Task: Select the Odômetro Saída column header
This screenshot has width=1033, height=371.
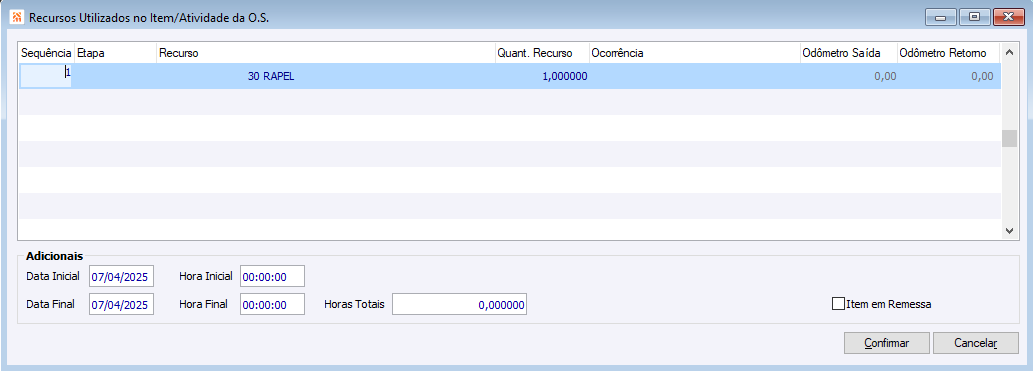Action: pyautogui.click(x=848, y=53)
